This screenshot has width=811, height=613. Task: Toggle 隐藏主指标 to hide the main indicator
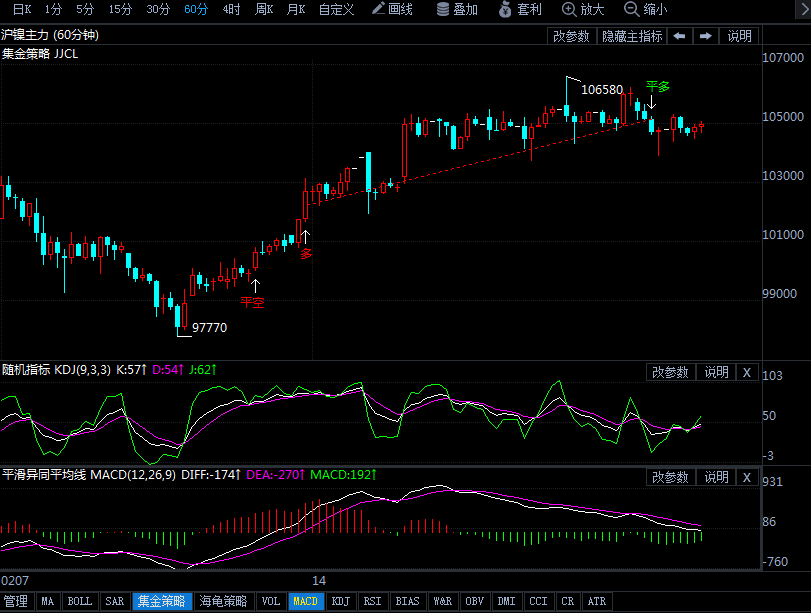[632, 36]
